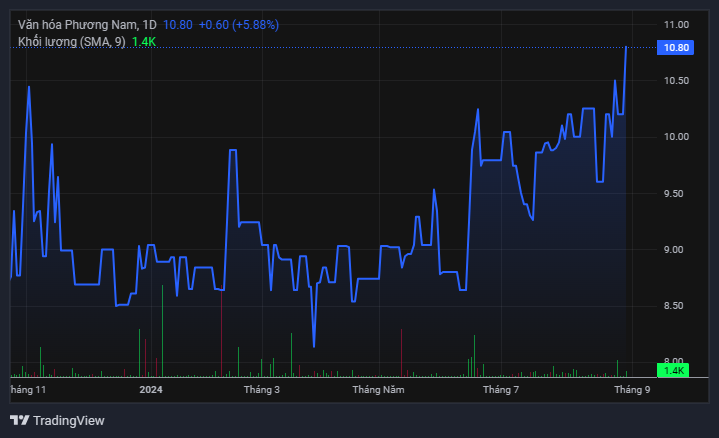Select the Văn hóa Phương Nam, 1D title
The height and width of the screenshot is (438, 719).
point(87,25)
